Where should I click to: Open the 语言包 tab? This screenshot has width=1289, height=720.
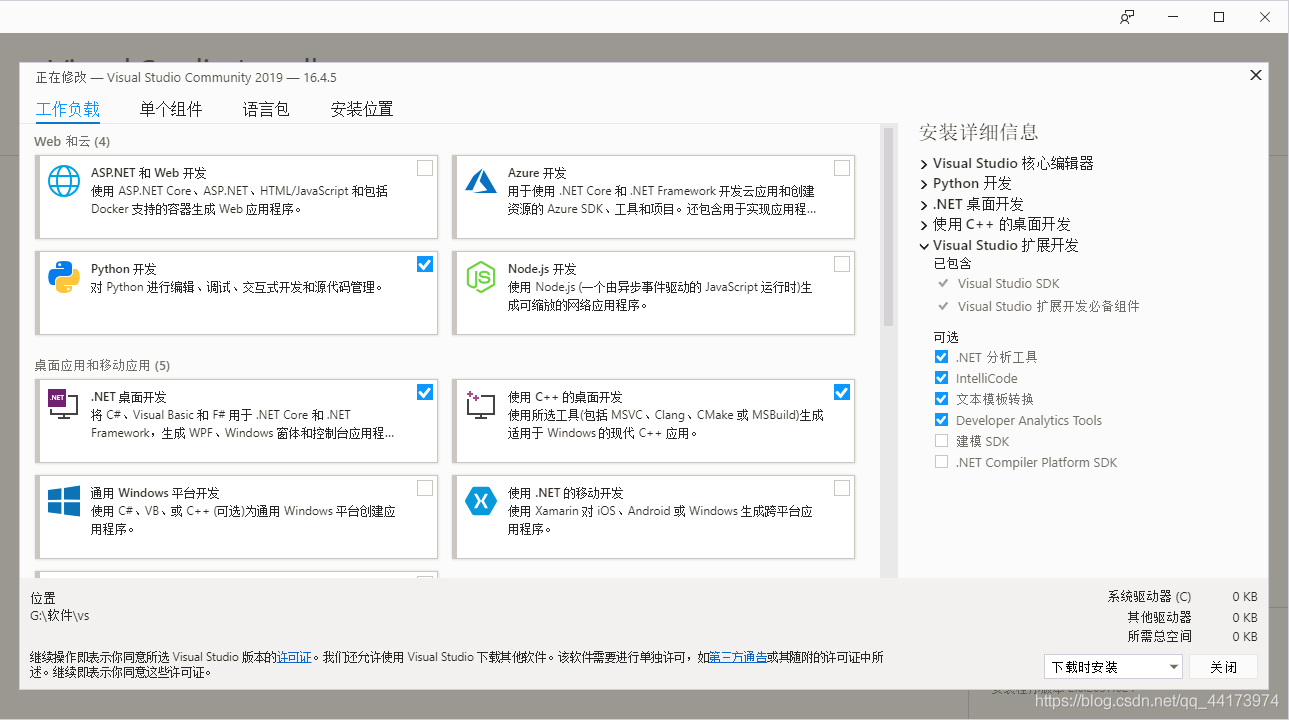pos(265,109)
